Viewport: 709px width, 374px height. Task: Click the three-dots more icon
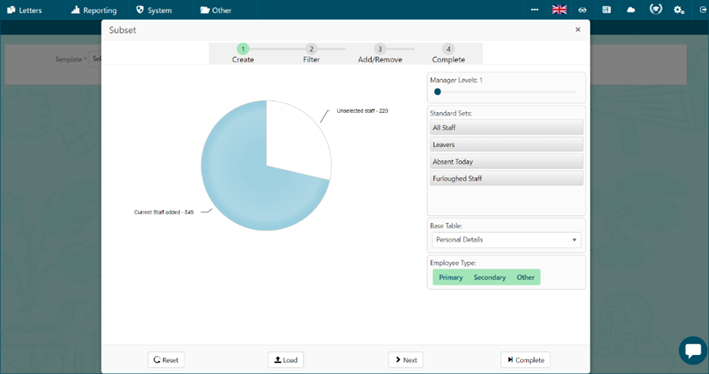point(534,10)
